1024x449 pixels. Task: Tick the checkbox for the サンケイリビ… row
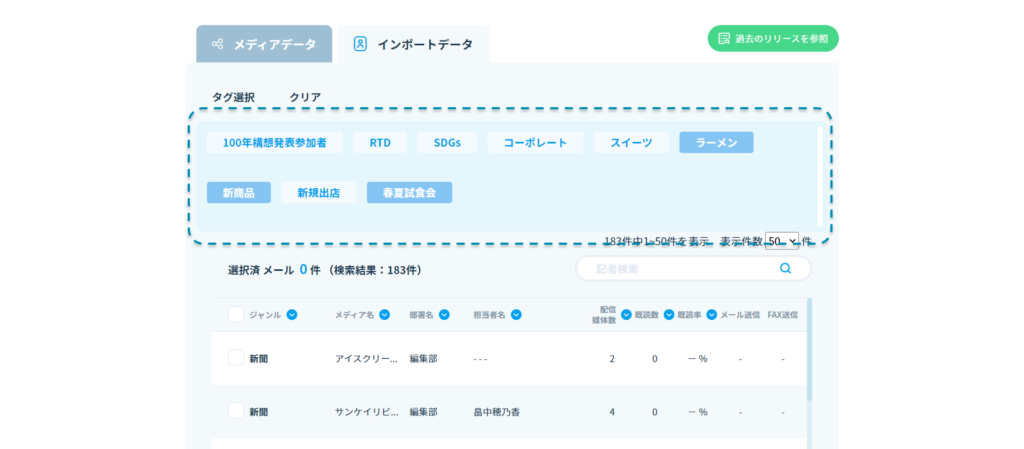click(x=236, y=411)
